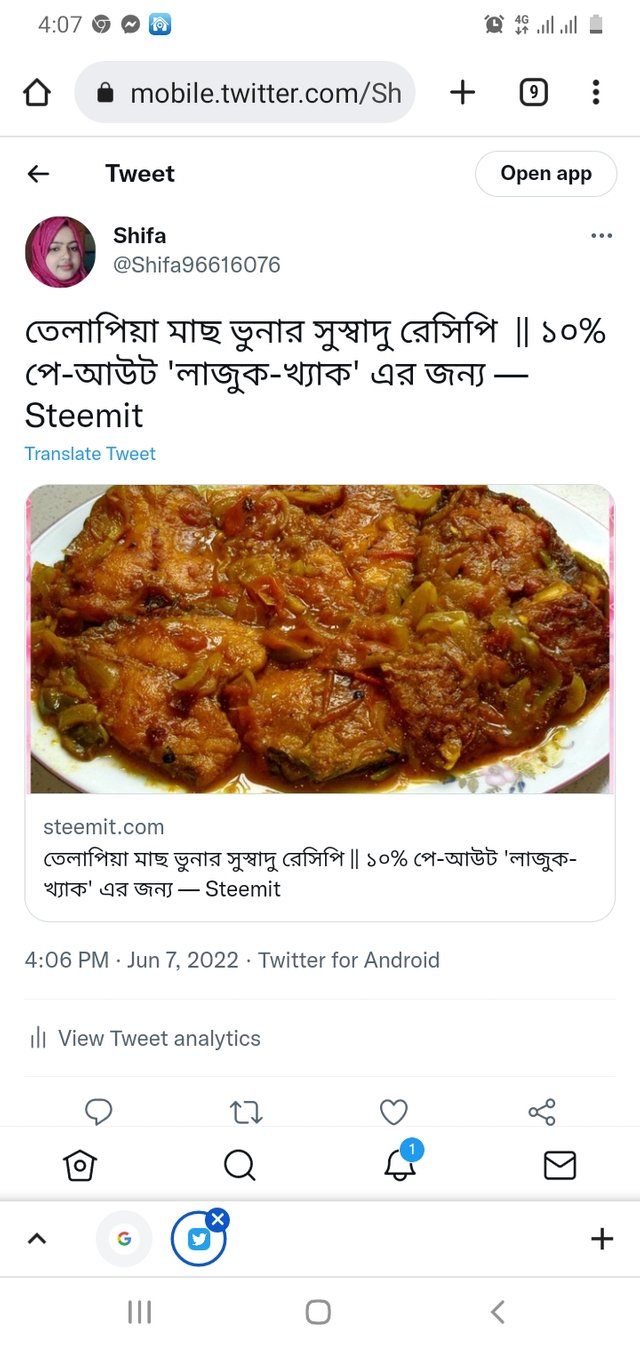Viewport: 640px width, 1351px height.
Task: Click the Translate Tweet link
Action: (90, 454)
